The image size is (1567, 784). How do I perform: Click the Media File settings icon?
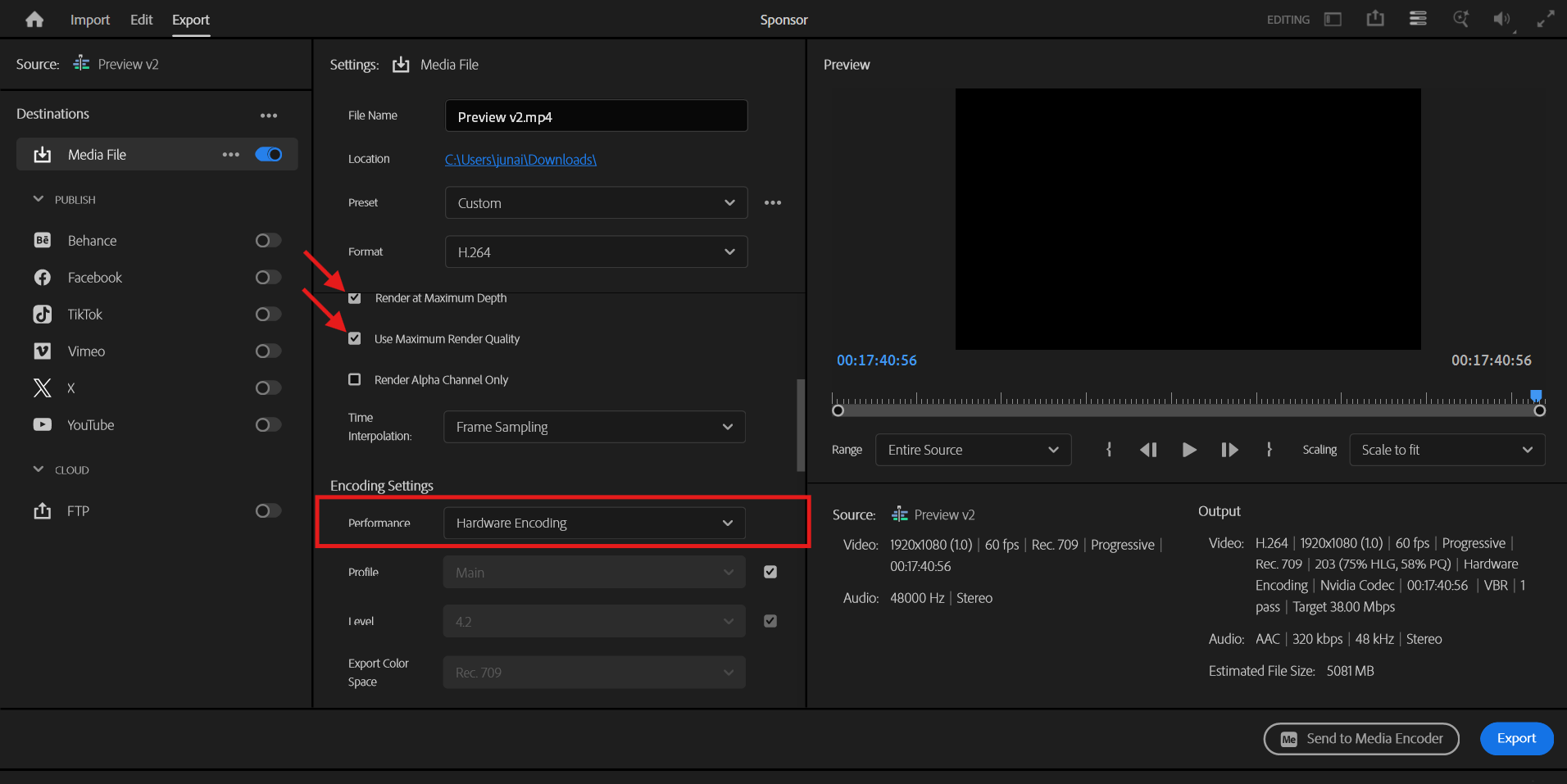401,64
